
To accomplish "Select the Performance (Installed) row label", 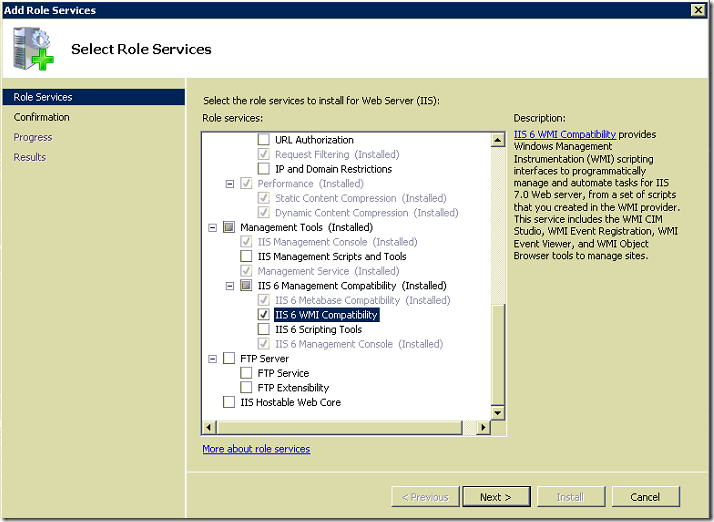I will 311,184.
